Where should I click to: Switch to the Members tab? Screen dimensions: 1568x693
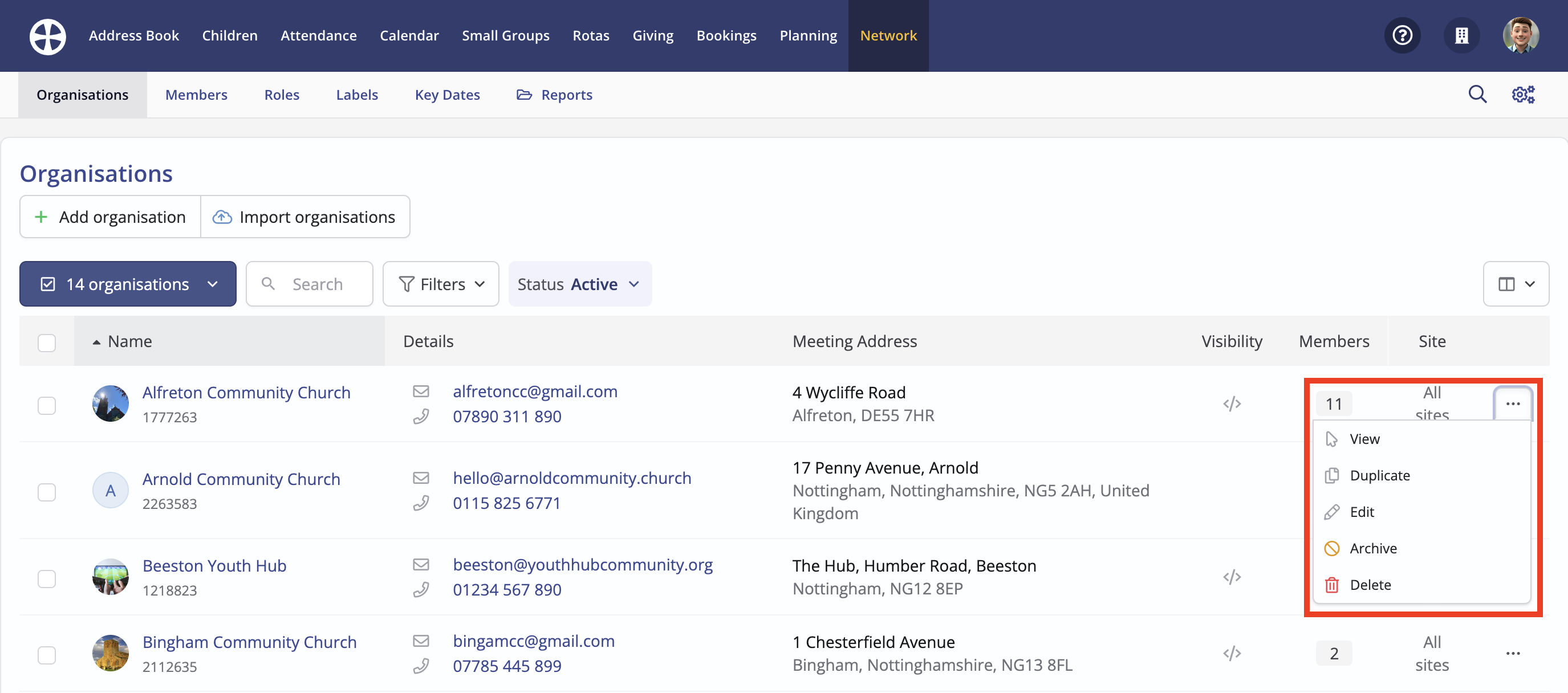(x=196, y=95)
